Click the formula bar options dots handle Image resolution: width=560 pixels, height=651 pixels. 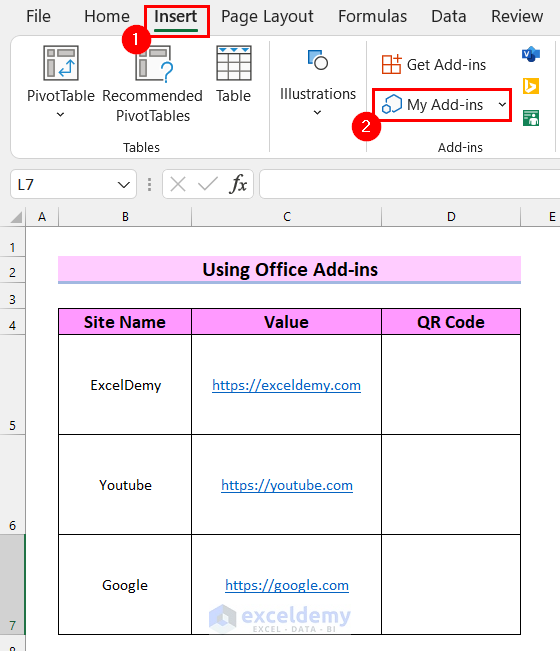(x=149, y=184)
